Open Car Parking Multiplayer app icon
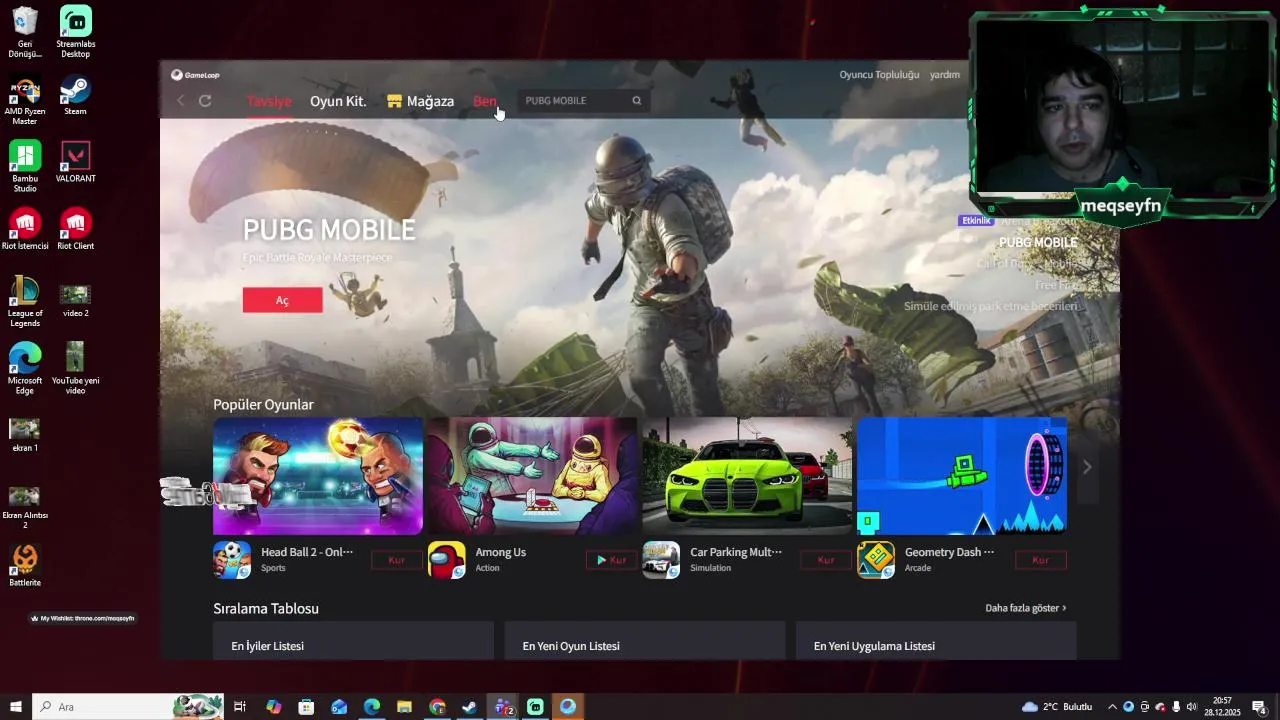This screenshot has width=1280, height=720. (661, 560)
